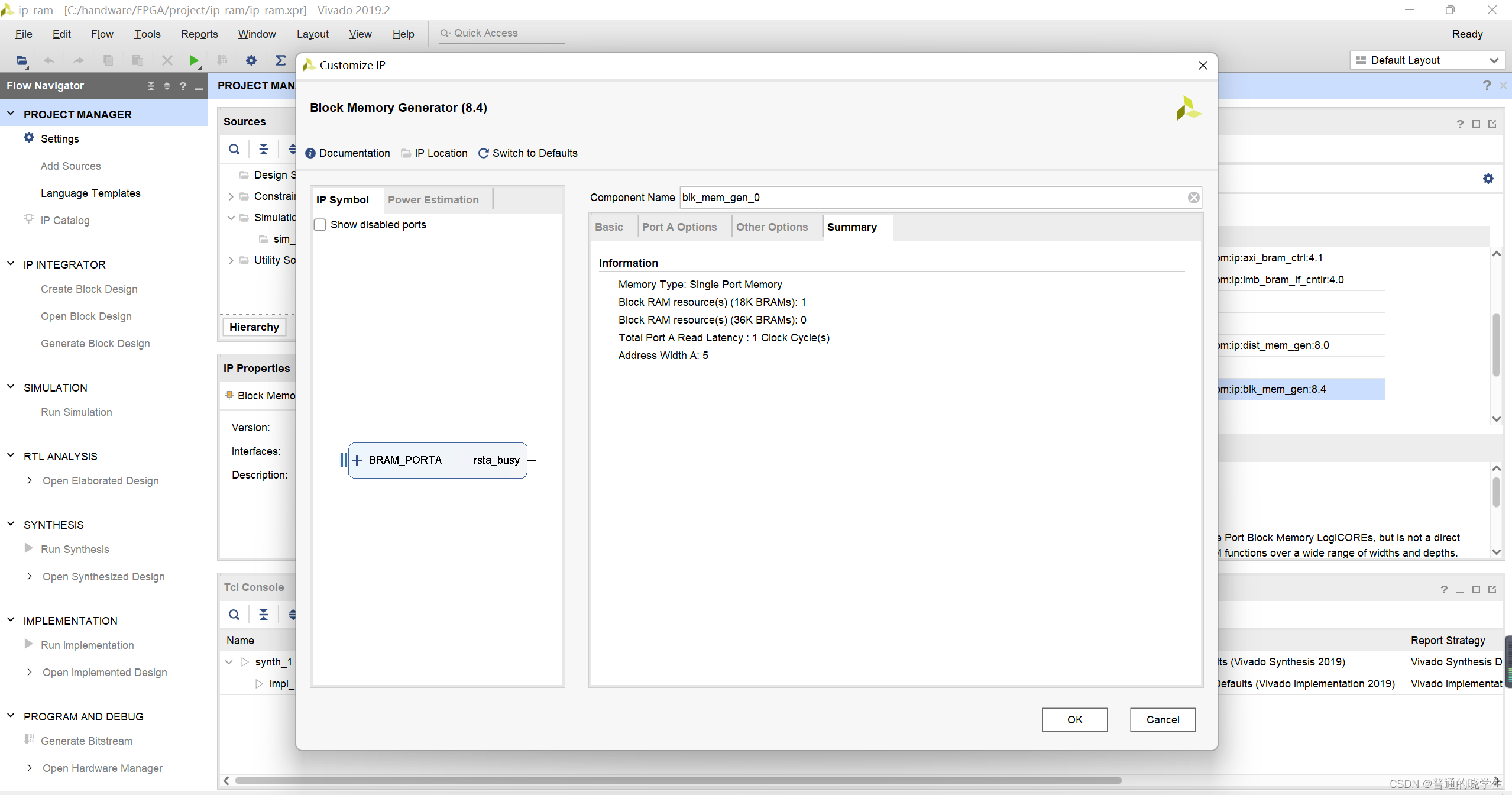Click the Open Project folder toolbar icon
The width and height of the screenshot is (1512, 795).
pyautogui.click(x=22, y=60)
